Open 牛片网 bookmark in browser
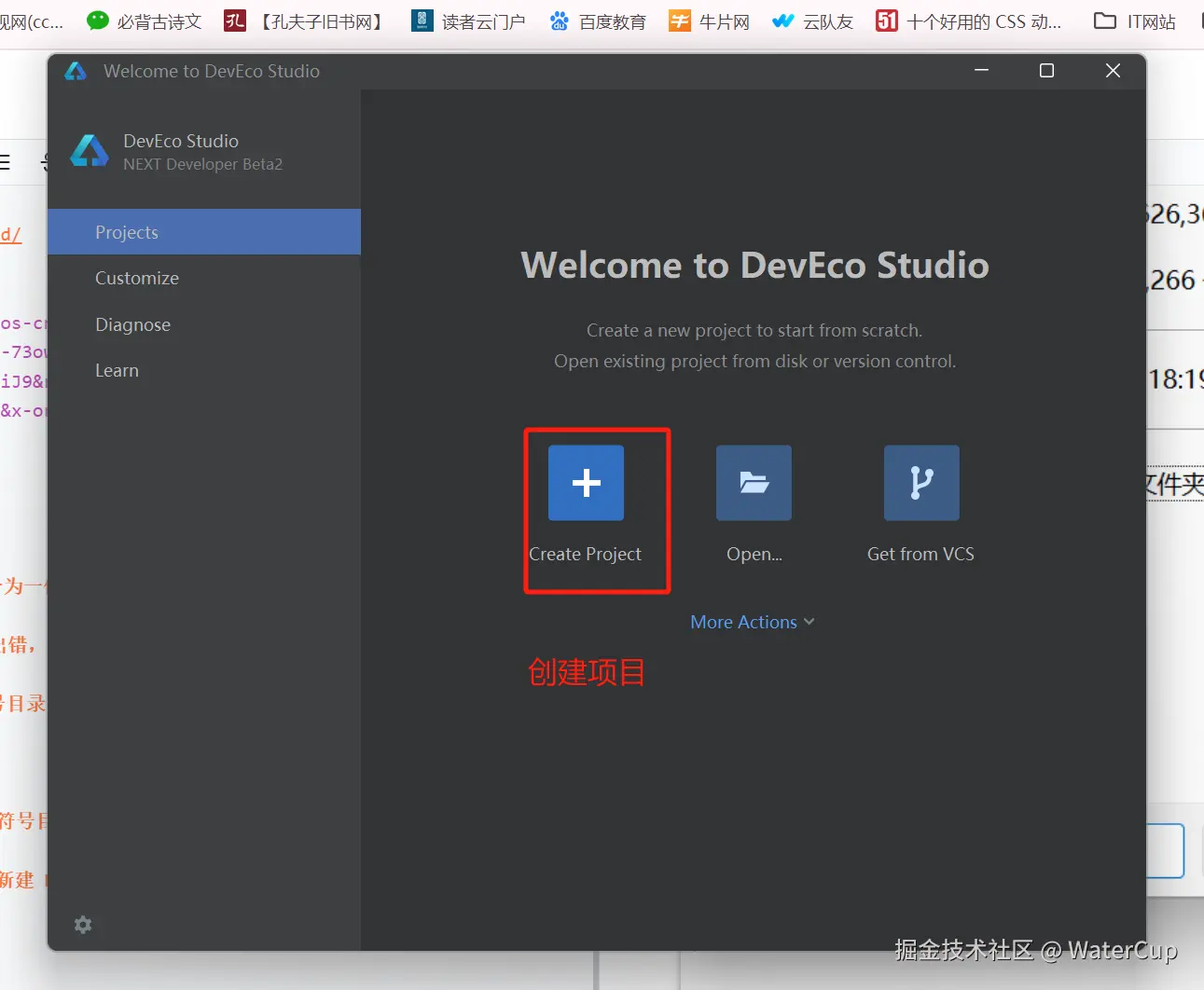 pyautogui.click(x=710, y=21)
